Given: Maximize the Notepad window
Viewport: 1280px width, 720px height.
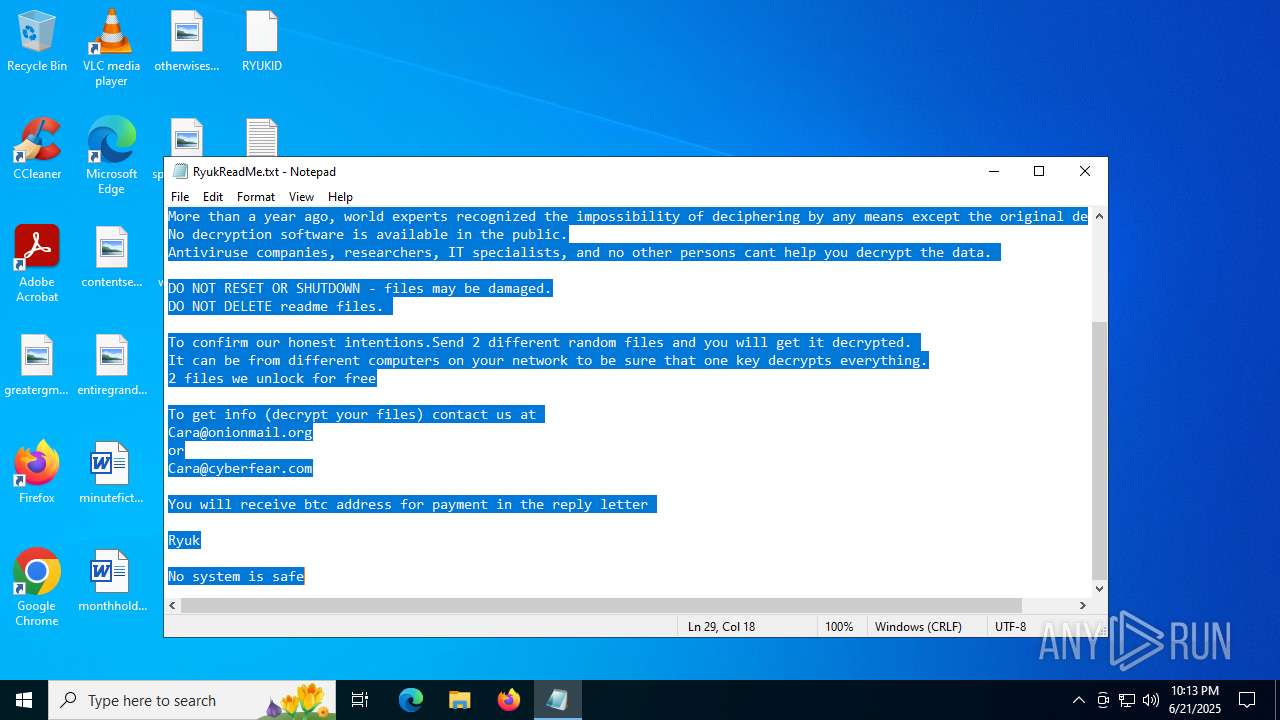Looking at the screenshot, I should pyautogui.click(x=1039, y=171).
